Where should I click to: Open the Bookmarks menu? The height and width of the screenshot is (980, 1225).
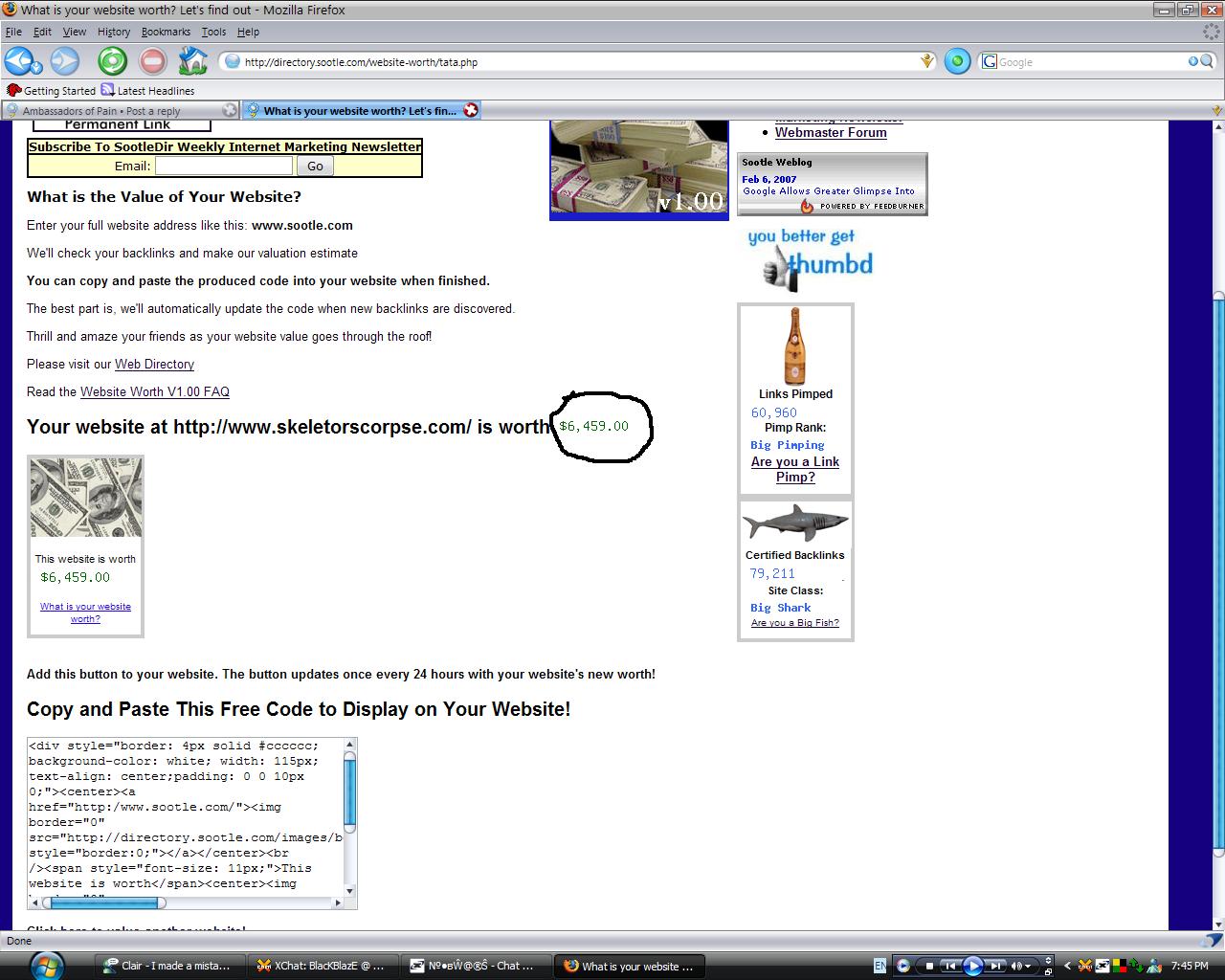coord(166,32)
